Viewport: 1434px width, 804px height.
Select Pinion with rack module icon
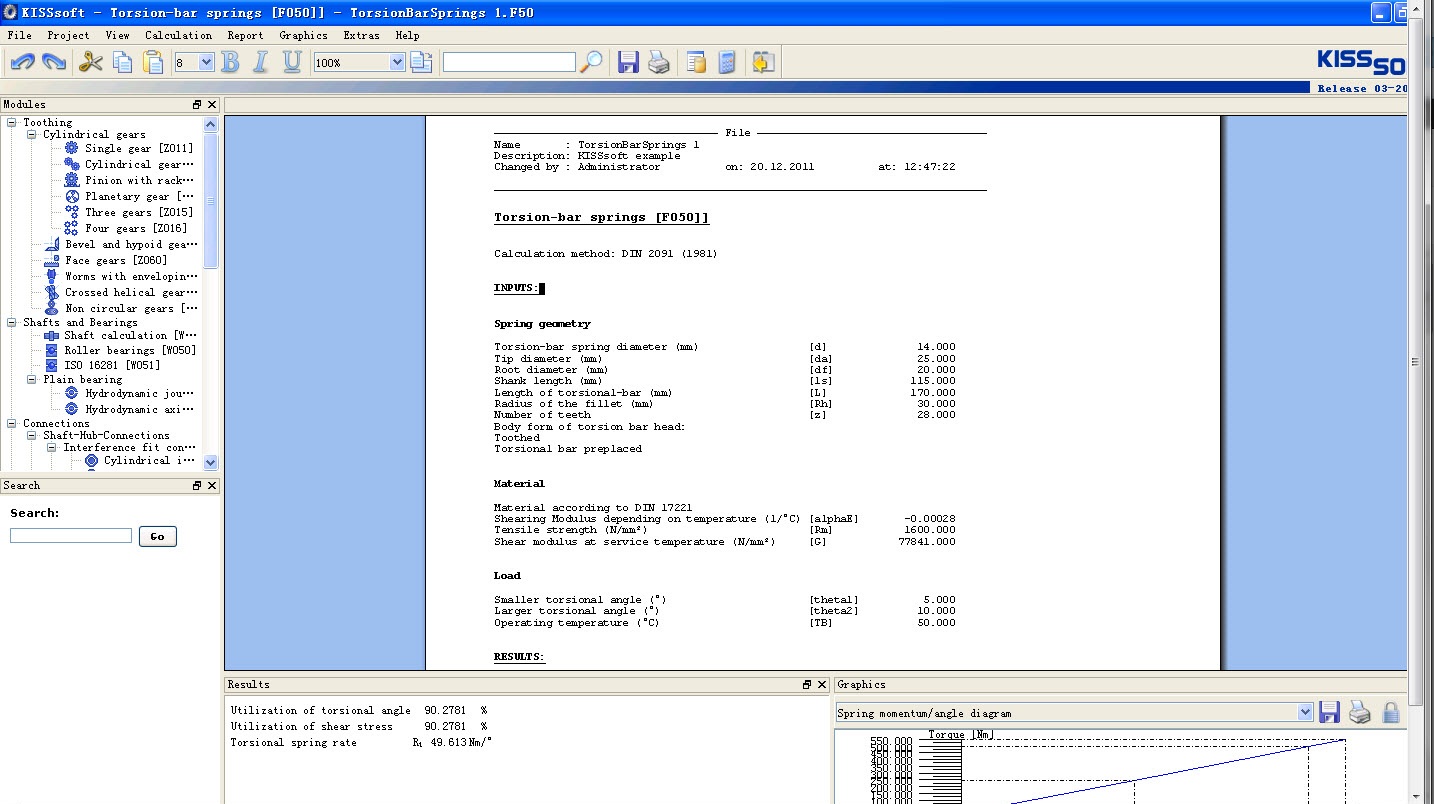coord(71,180)
